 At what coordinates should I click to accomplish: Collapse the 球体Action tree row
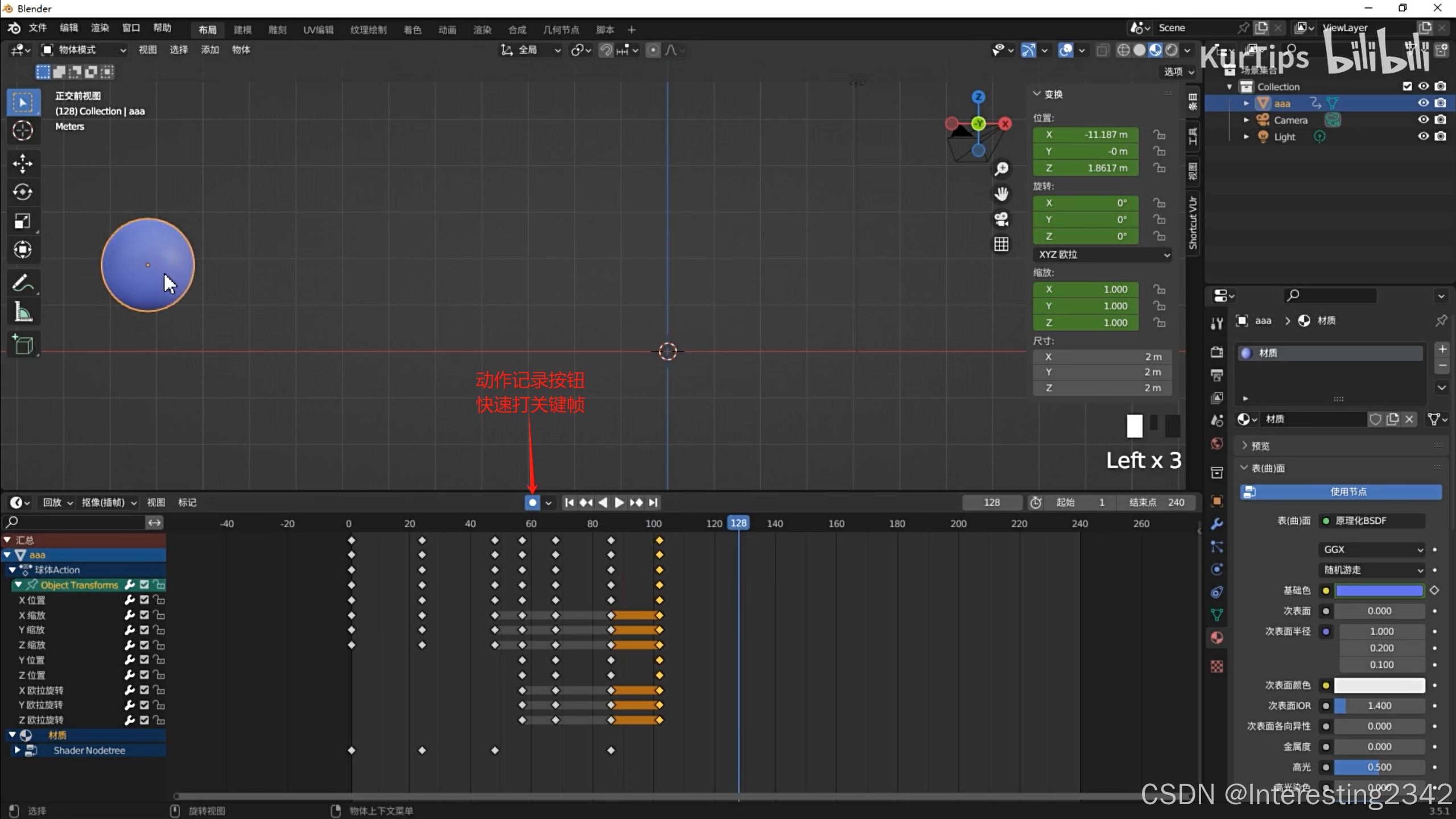point(12,570)
